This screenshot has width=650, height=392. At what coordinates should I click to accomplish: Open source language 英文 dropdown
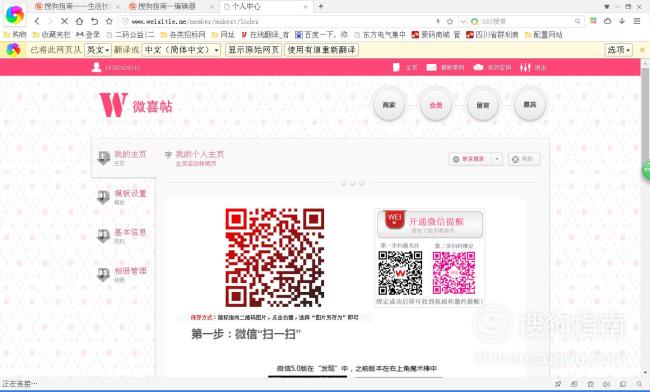tap(98, 50)
